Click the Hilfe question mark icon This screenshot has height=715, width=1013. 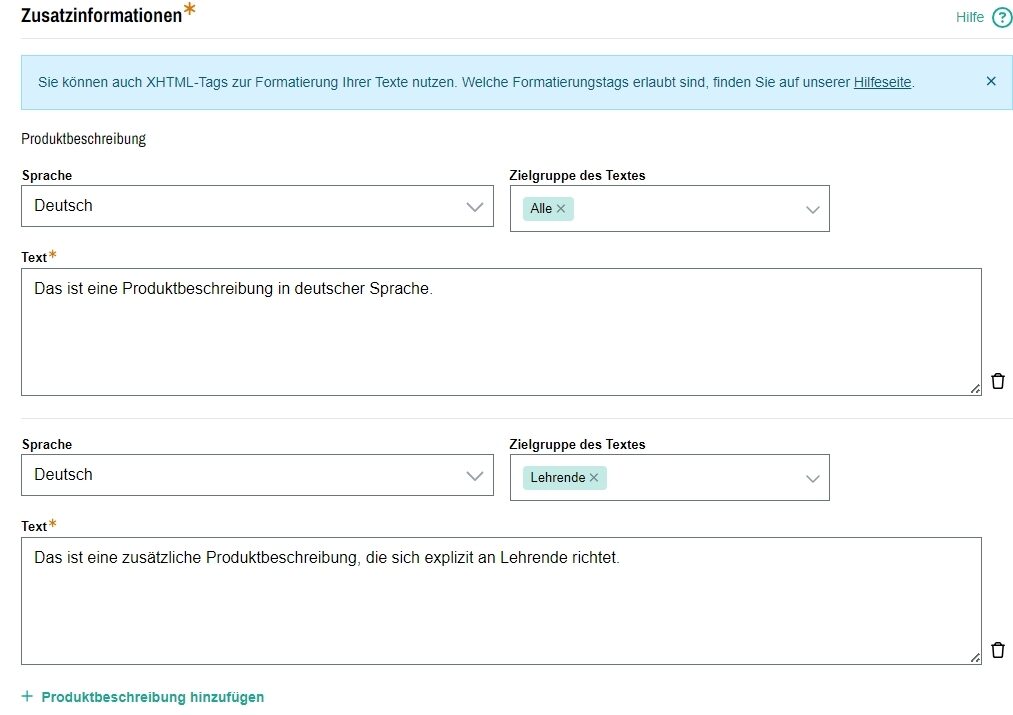(x=1001, y=18)
